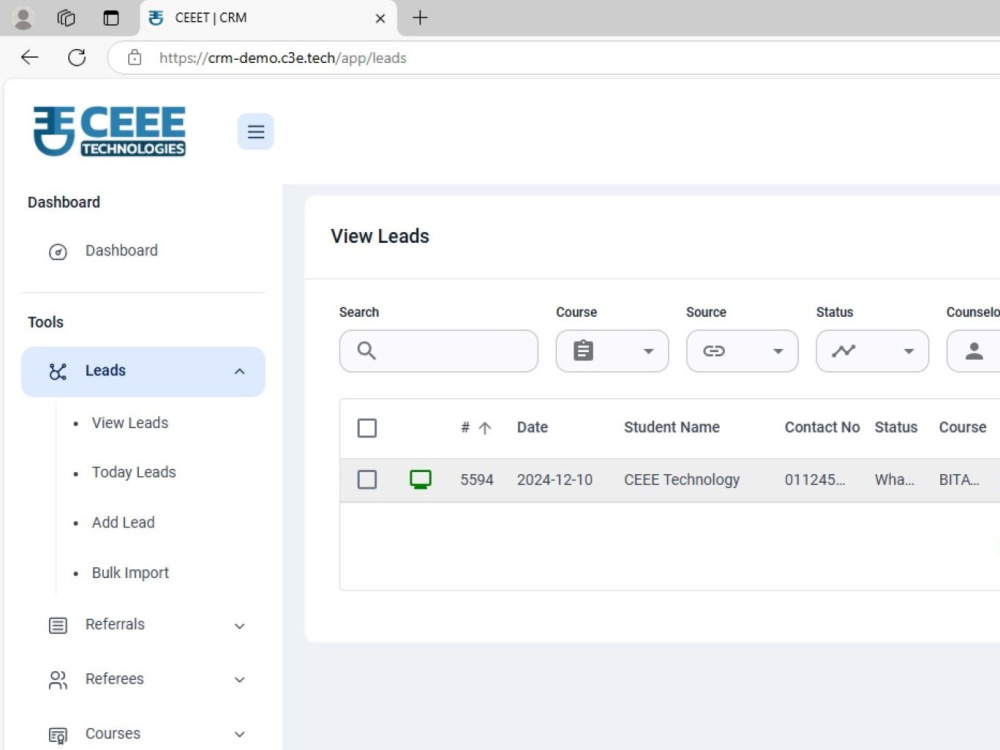Click the Status column header in table
The width and height of the screenshot is (1000, 750).
[x=896, y=427]
